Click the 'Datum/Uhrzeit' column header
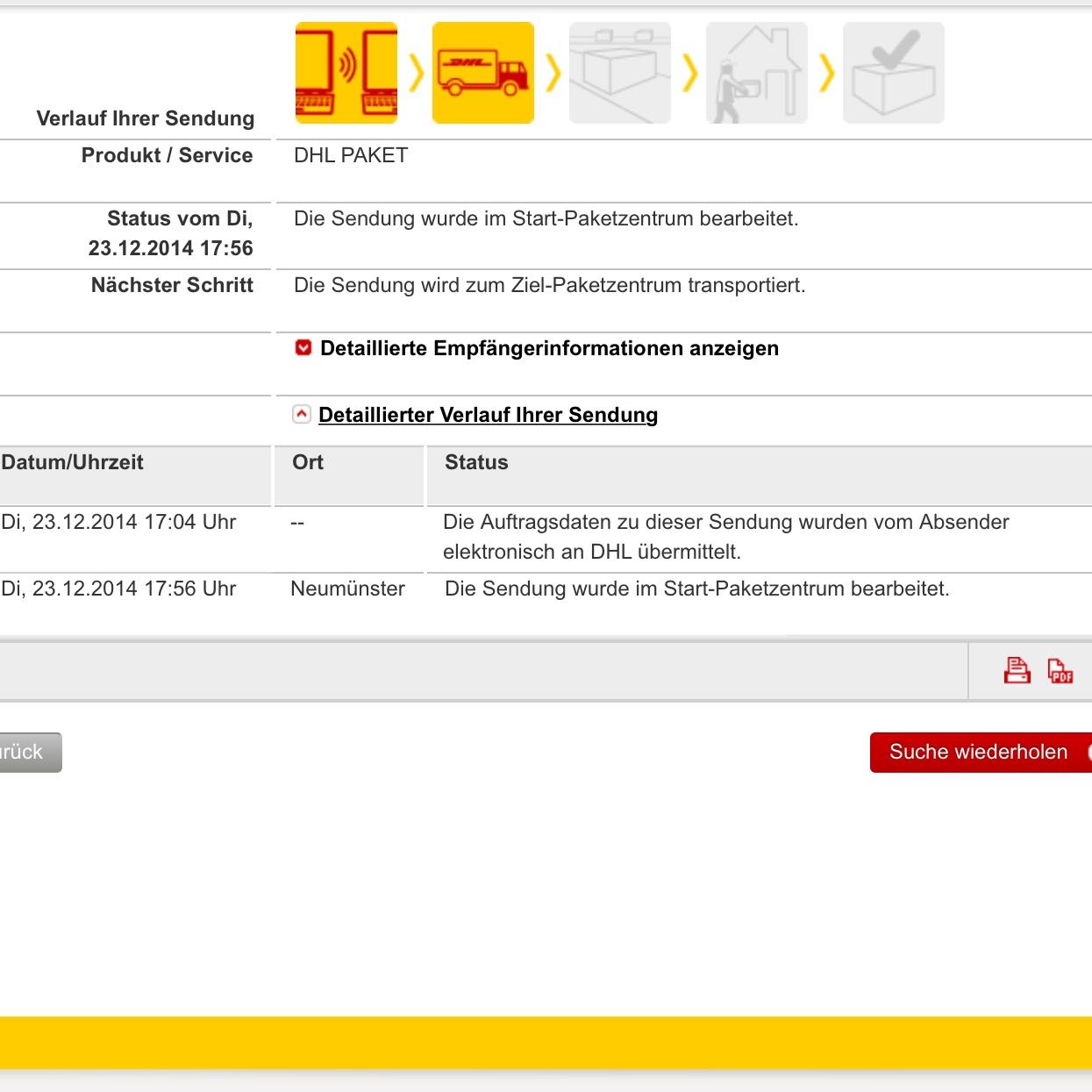This screenshot has width=1092, height=1092. click(73, 462)
